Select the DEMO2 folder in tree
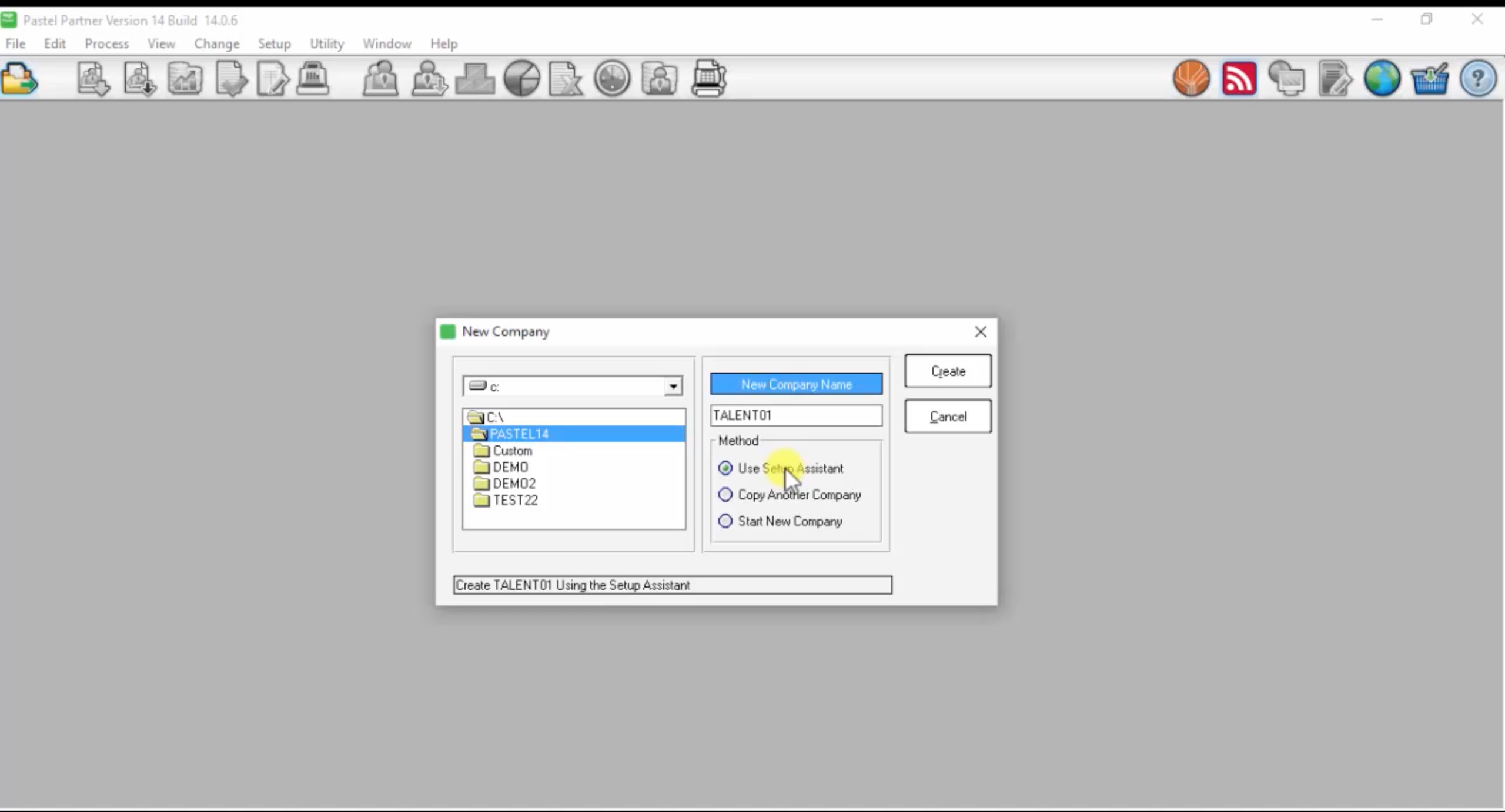The width and height of the screenshot is (1505, 812). pyautogui.click(x=514, y=484)
